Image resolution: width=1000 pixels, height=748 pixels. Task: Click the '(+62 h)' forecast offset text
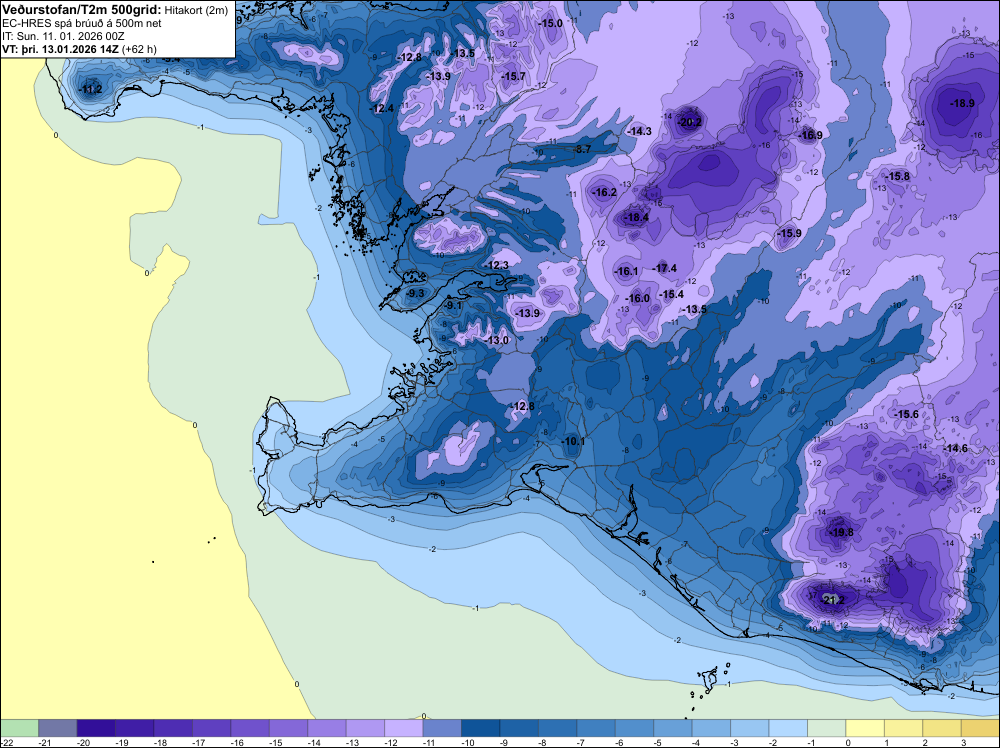click(x=139, y=49)
